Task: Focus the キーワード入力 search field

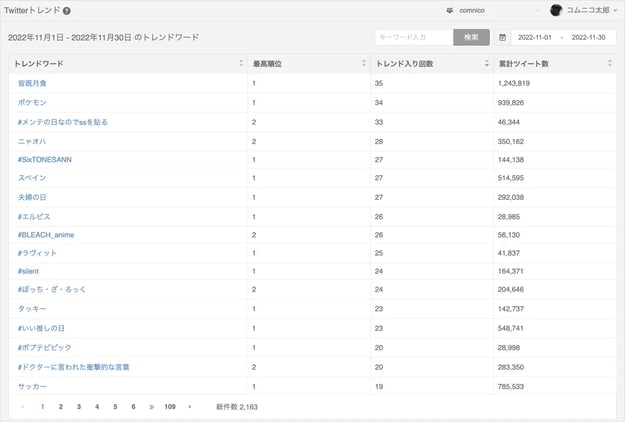Action: 414,37
